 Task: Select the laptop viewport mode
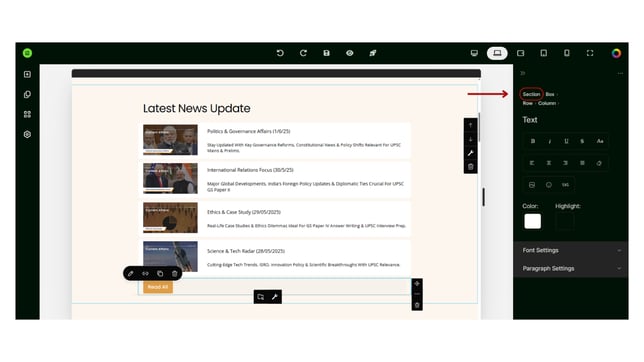497,53
